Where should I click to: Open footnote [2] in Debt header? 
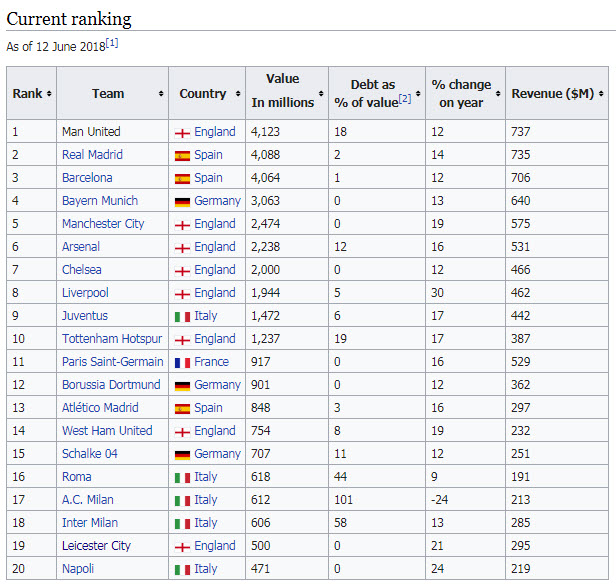405,98
